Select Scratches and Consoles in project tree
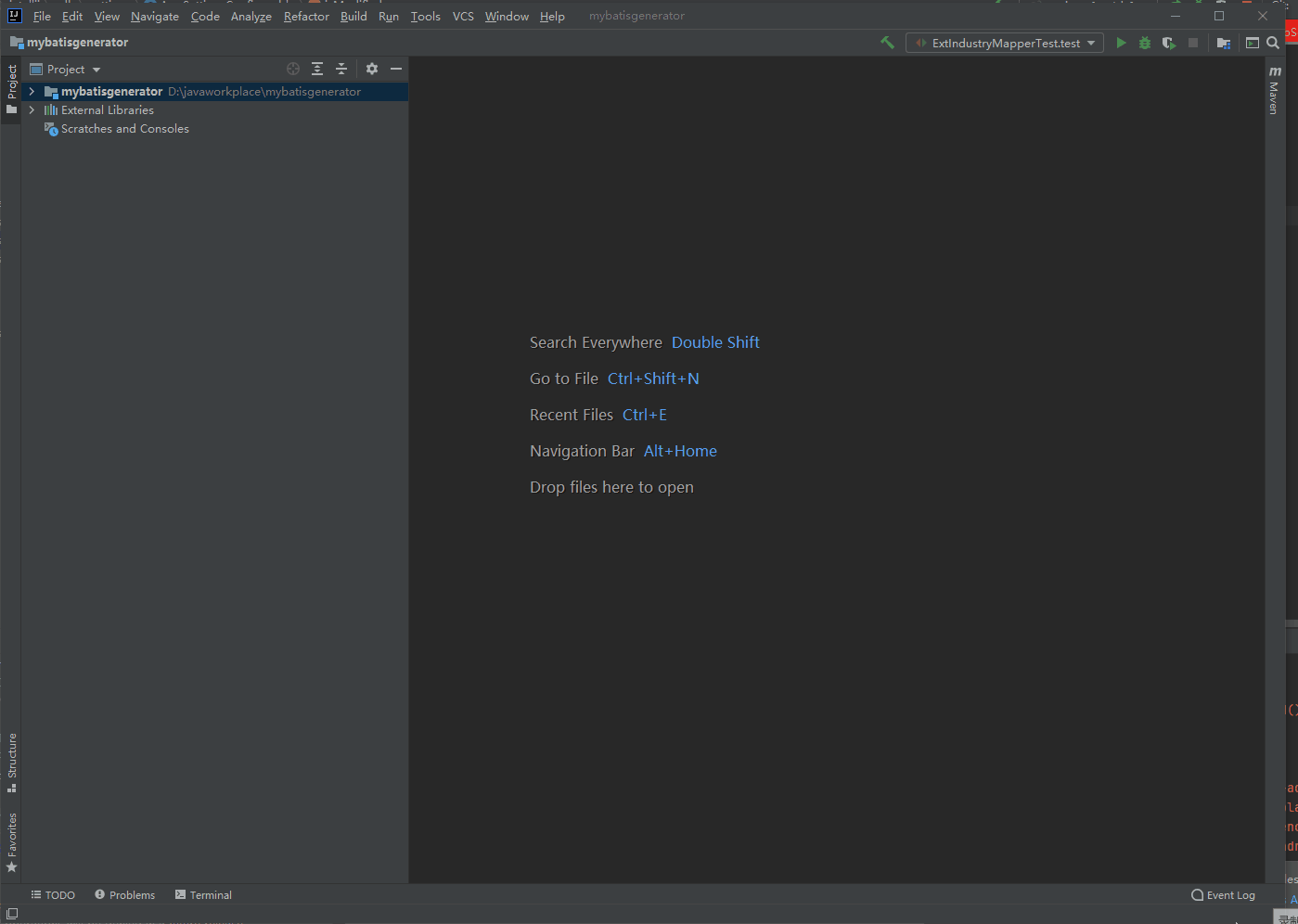The image size is (1298, 924). (215, 129)
